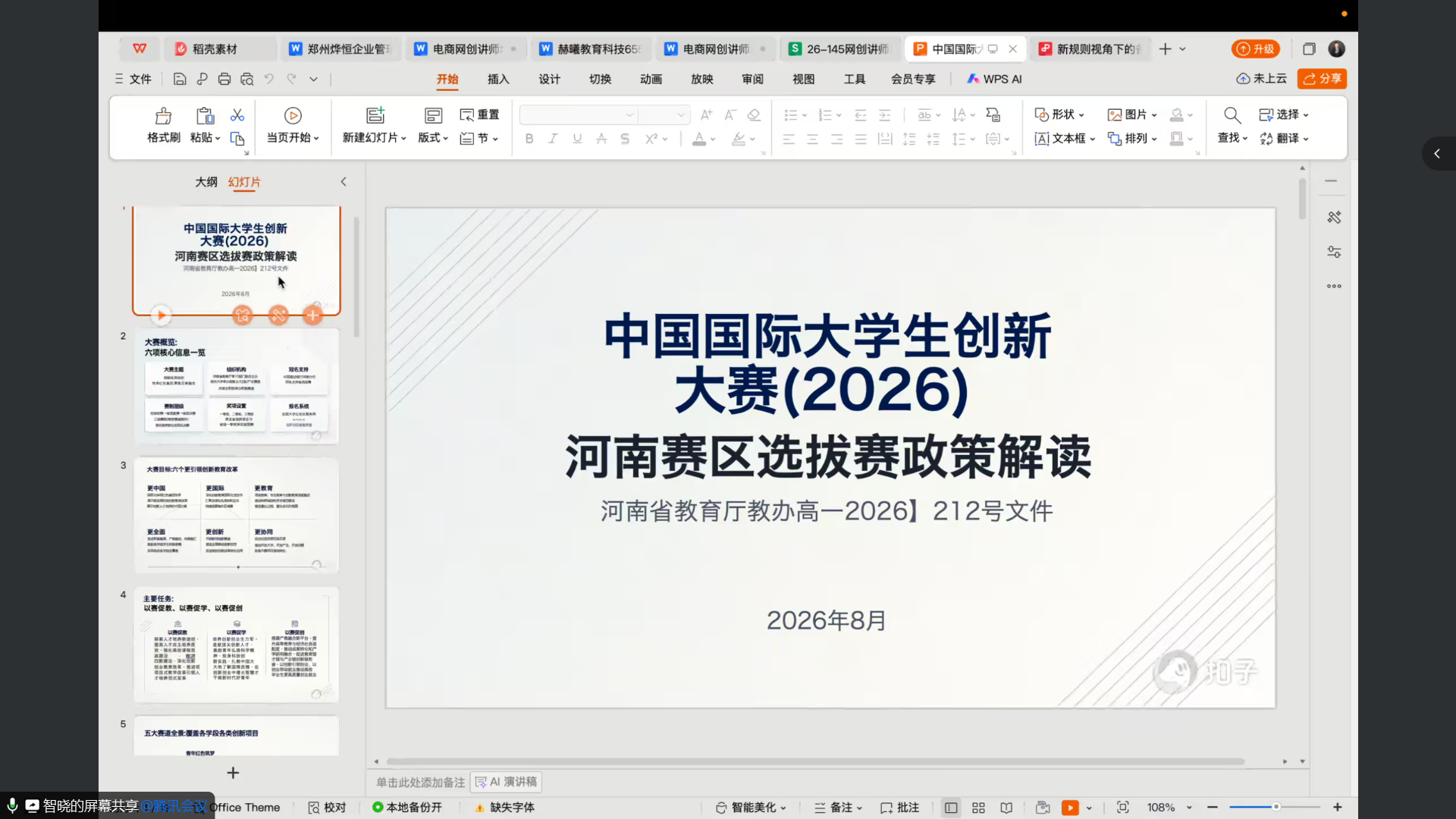Click the WPS home logo tab
This screenshot has width=1456, height=819.
point(140,49)
